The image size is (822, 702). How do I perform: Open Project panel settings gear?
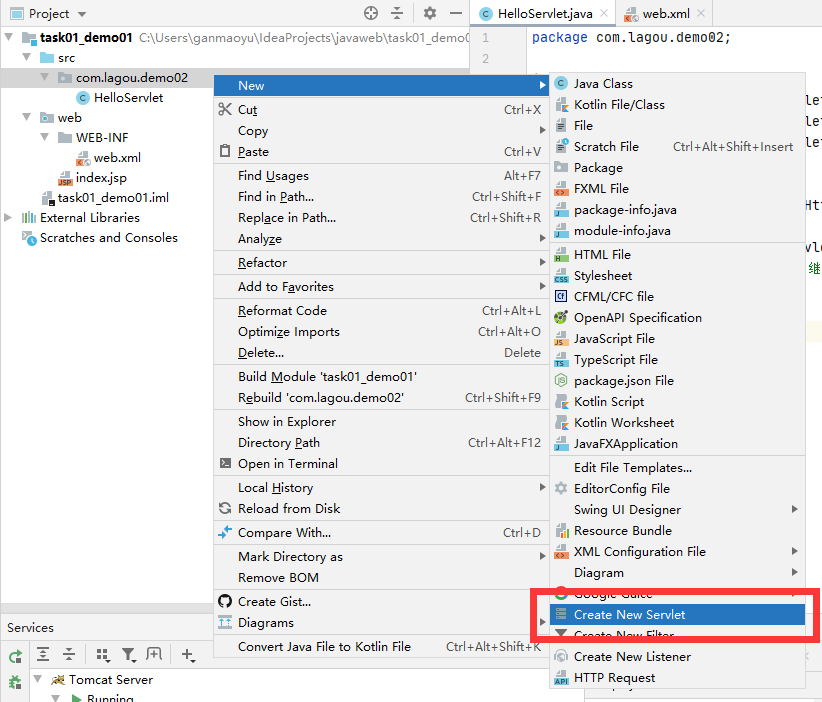click(x=430, y=13)
